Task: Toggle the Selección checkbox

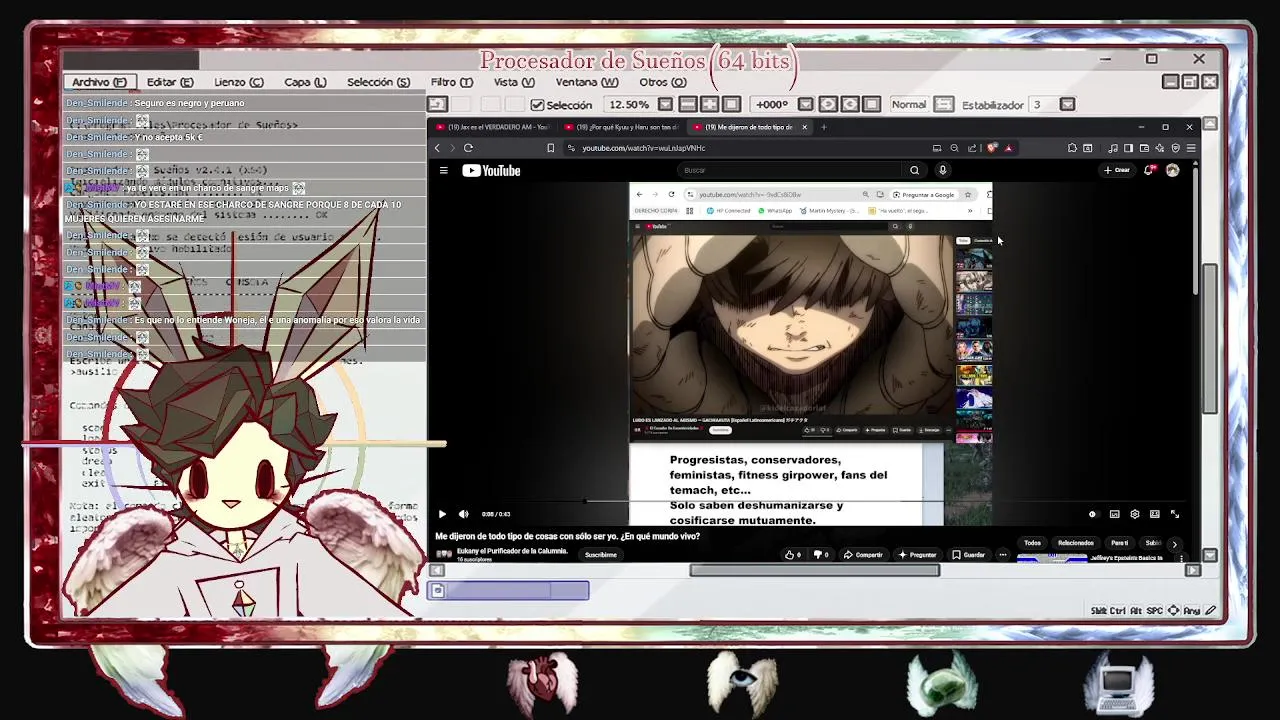Action: point(537,105)
